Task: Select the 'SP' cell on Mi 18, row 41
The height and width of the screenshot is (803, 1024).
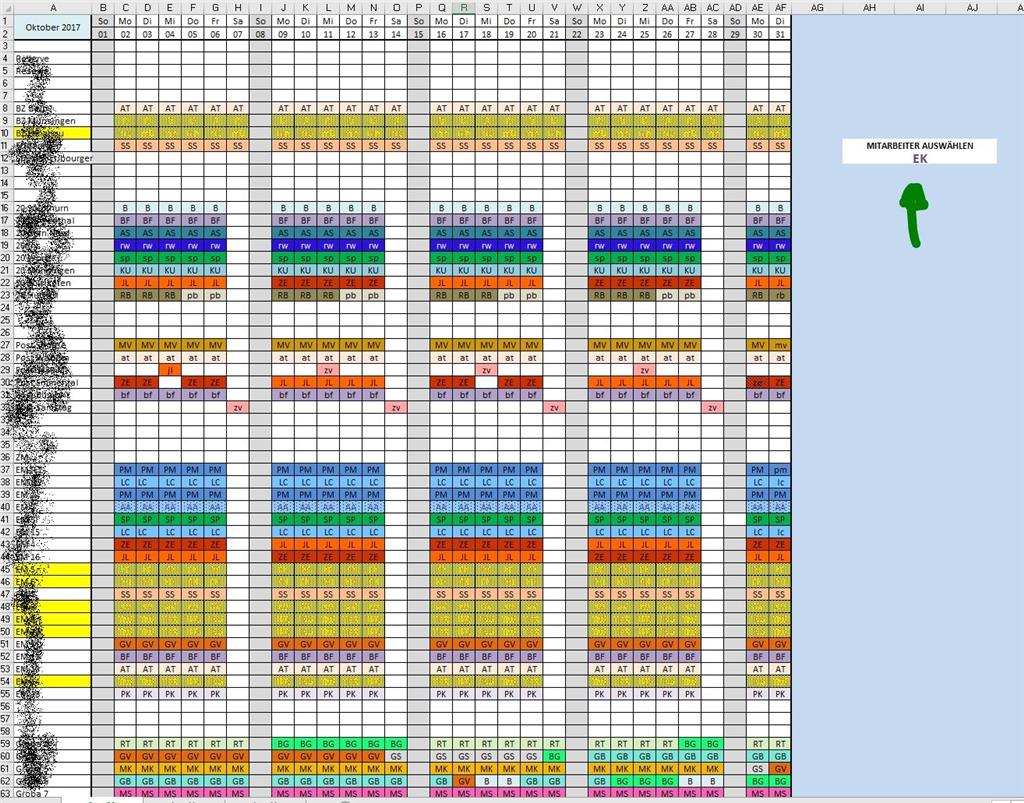Action: pos(487,520)
